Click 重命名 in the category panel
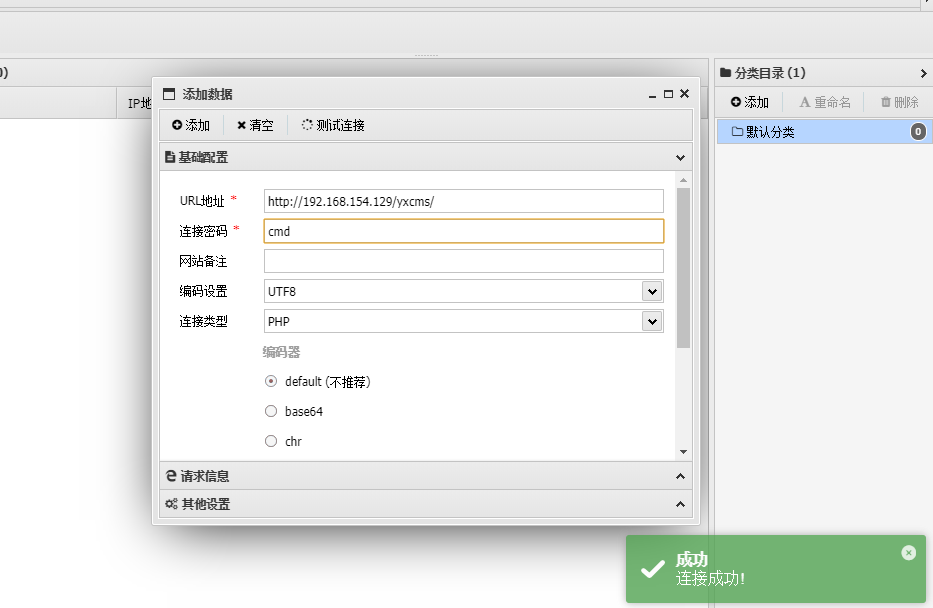Image resolution: width=933 pixels, height=608 pixels. coord(825,102)
